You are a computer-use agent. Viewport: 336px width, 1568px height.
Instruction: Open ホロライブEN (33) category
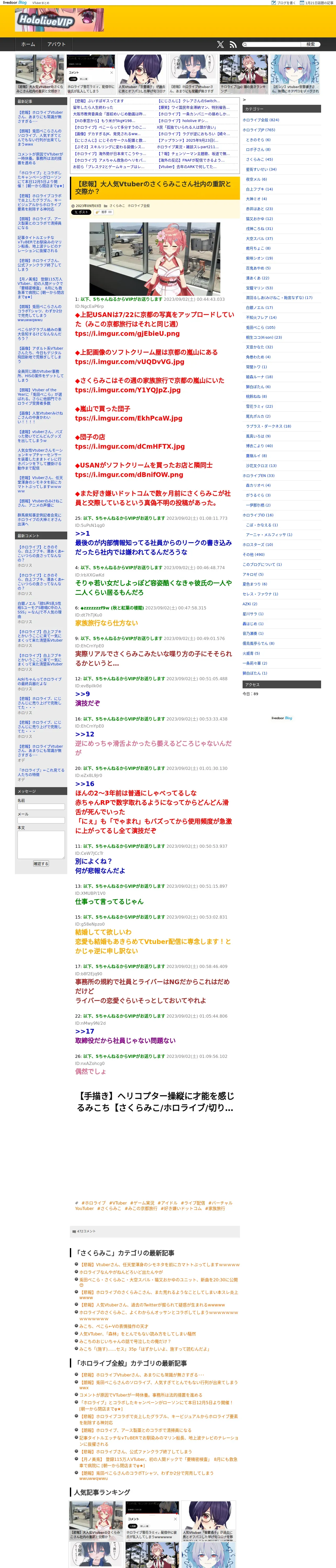click(x=259, y=476)
